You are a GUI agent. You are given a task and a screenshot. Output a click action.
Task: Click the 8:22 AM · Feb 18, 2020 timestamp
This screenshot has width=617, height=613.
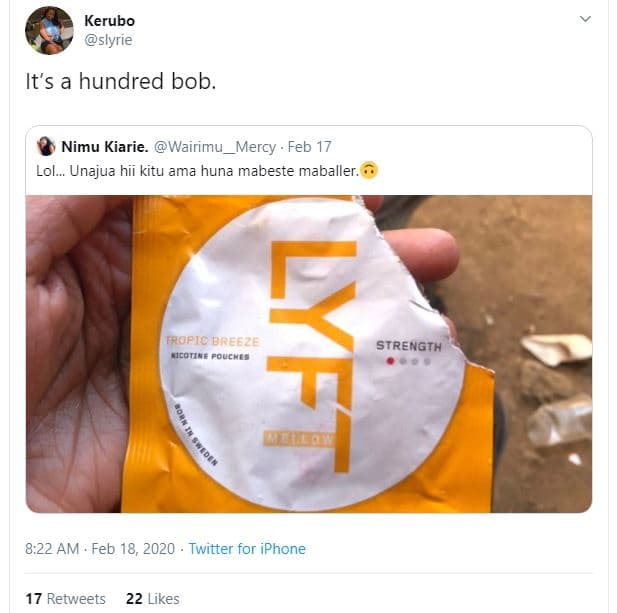click(x=101, y=549)
